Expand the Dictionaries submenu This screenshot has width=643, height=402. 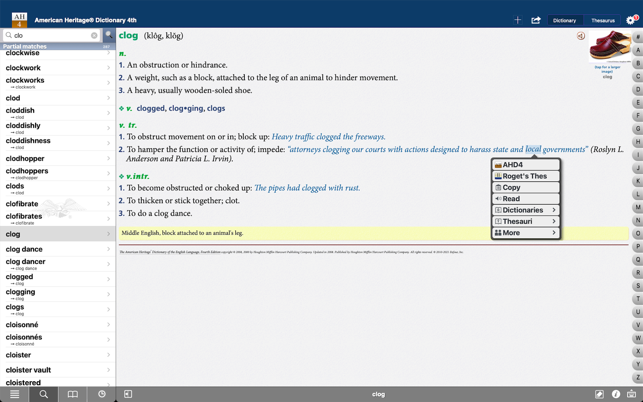(526, 210)
